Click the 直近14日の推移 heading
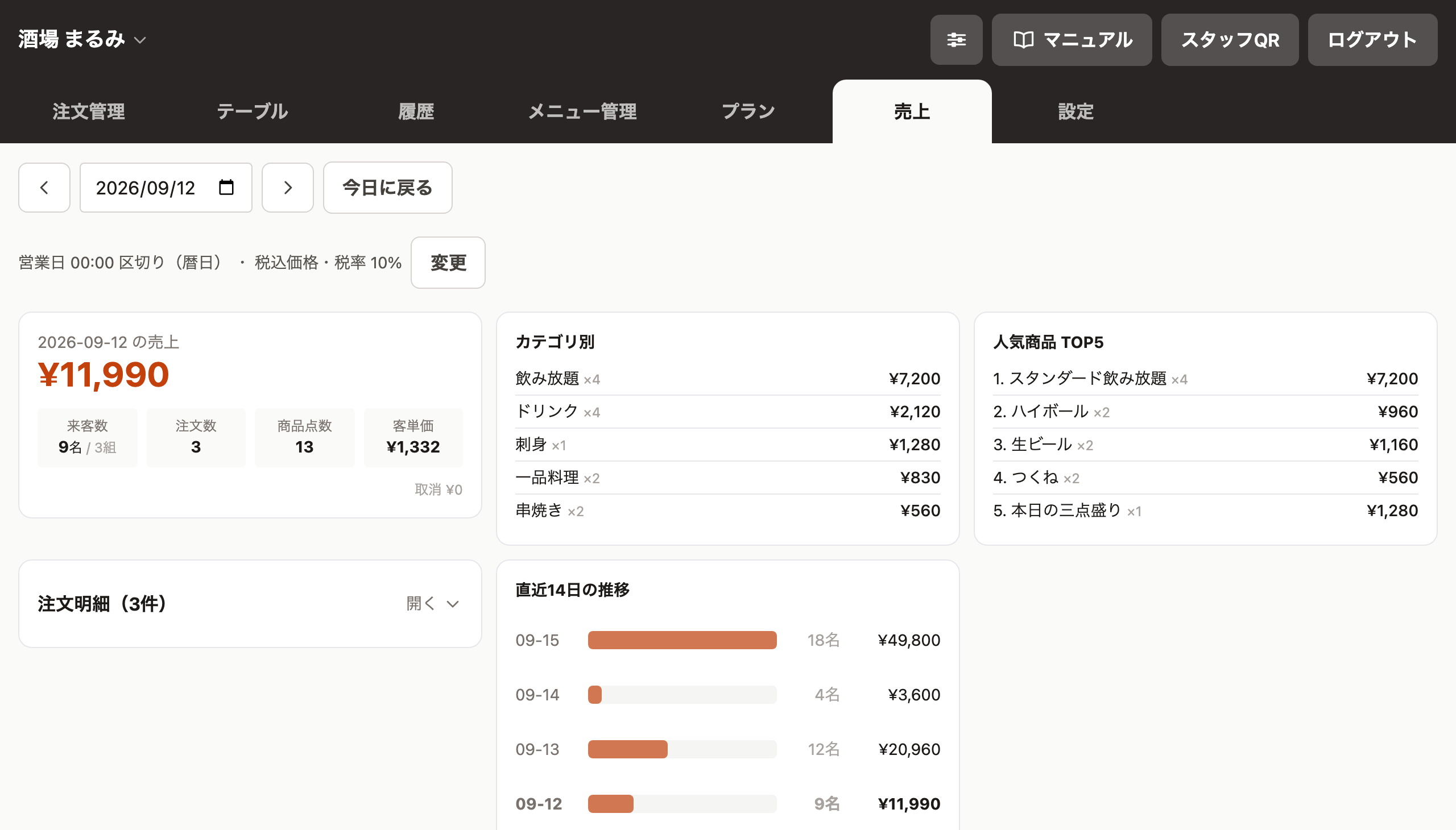 (x=572, y=590)
